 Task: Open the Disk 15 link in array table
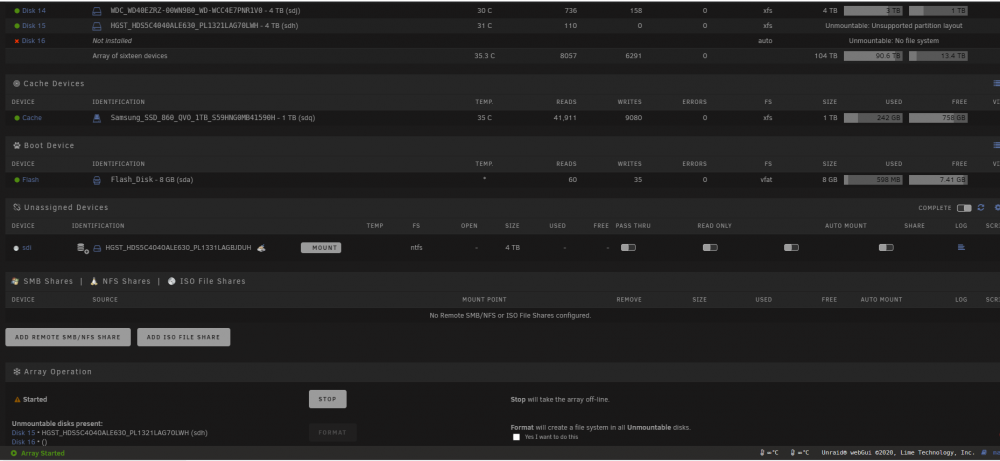pyautogui.click(x=34, y=26)
